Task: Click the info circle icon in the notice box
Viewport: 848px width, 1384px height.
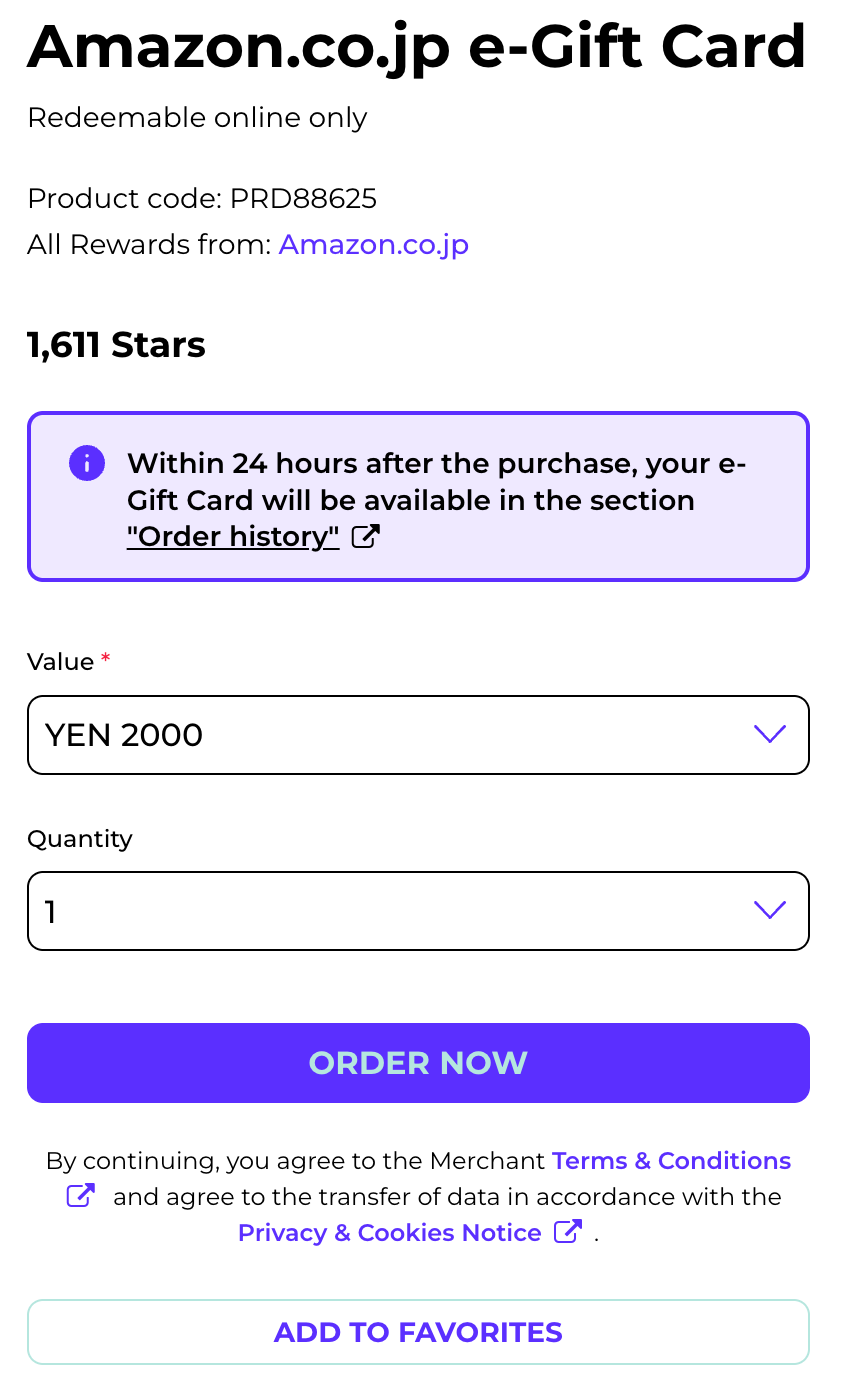Action: tap(87, 463)
